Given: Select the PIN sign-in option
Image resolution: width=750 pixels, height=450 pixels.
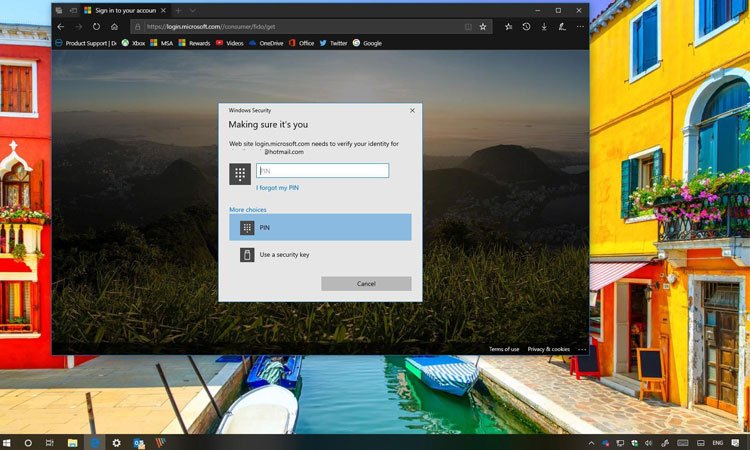Looking at the screenshot, I should [x=320, y=227].
